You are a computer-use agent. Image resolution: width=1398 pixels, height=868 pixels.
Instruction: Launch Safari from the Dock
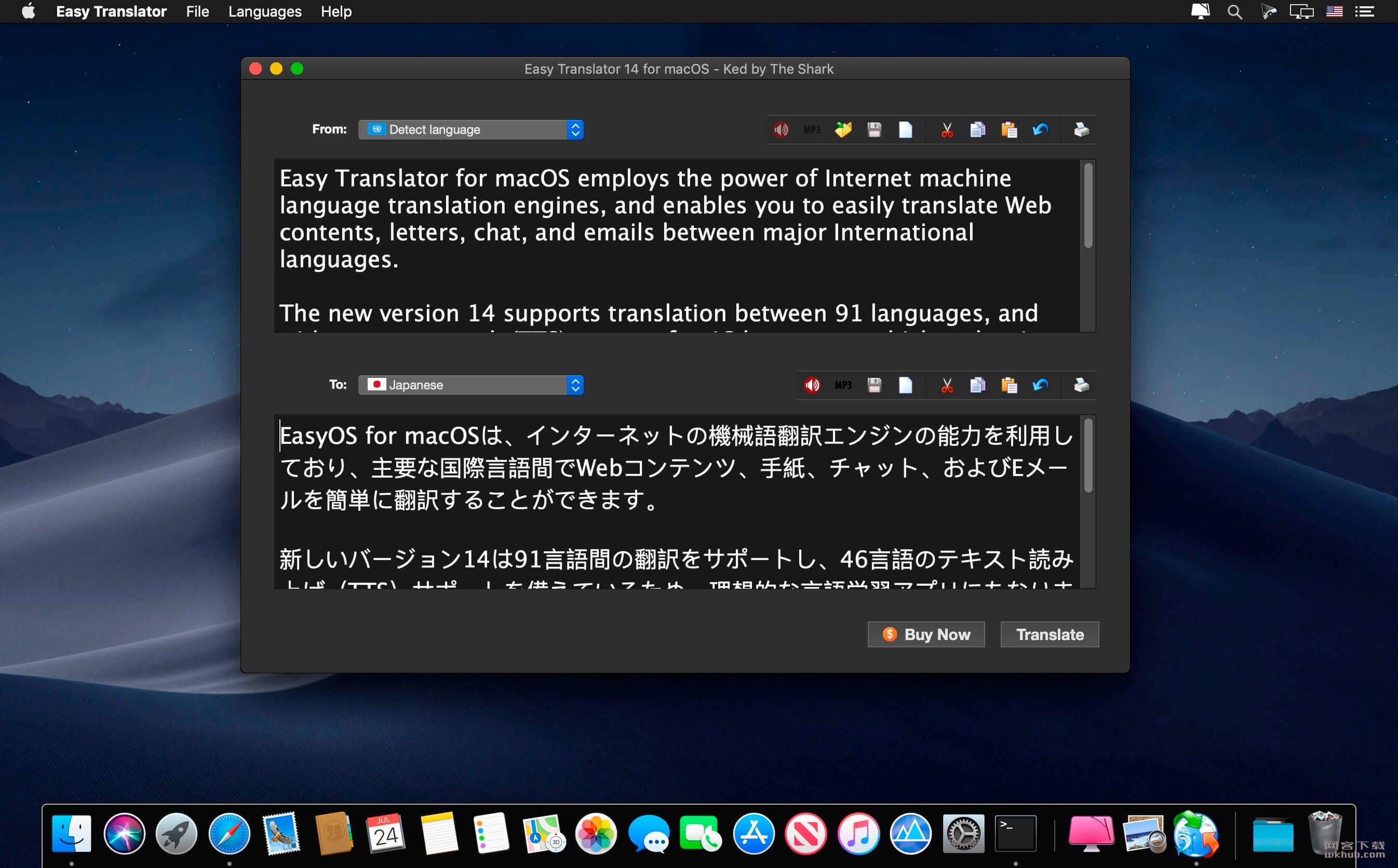(x=229, y=834)
